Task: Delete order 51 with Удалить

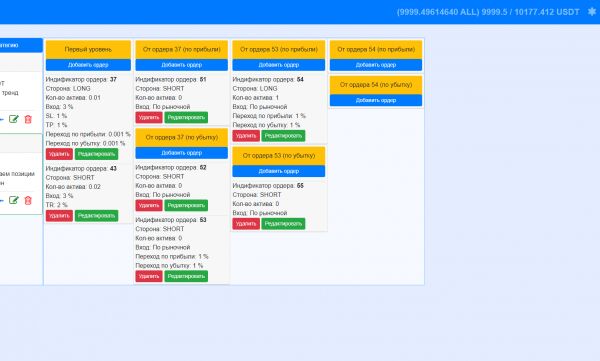Action: 149,118
